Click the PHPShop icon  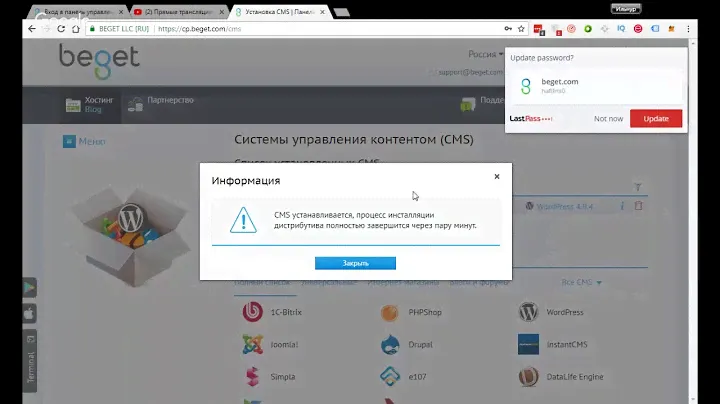390,312
